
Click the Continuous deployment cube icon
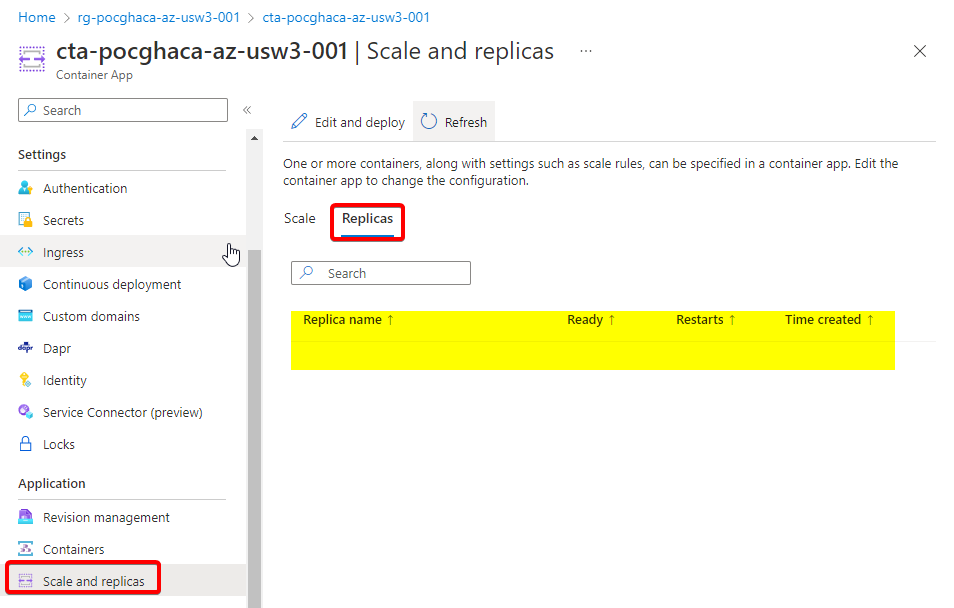click(26, 284)
